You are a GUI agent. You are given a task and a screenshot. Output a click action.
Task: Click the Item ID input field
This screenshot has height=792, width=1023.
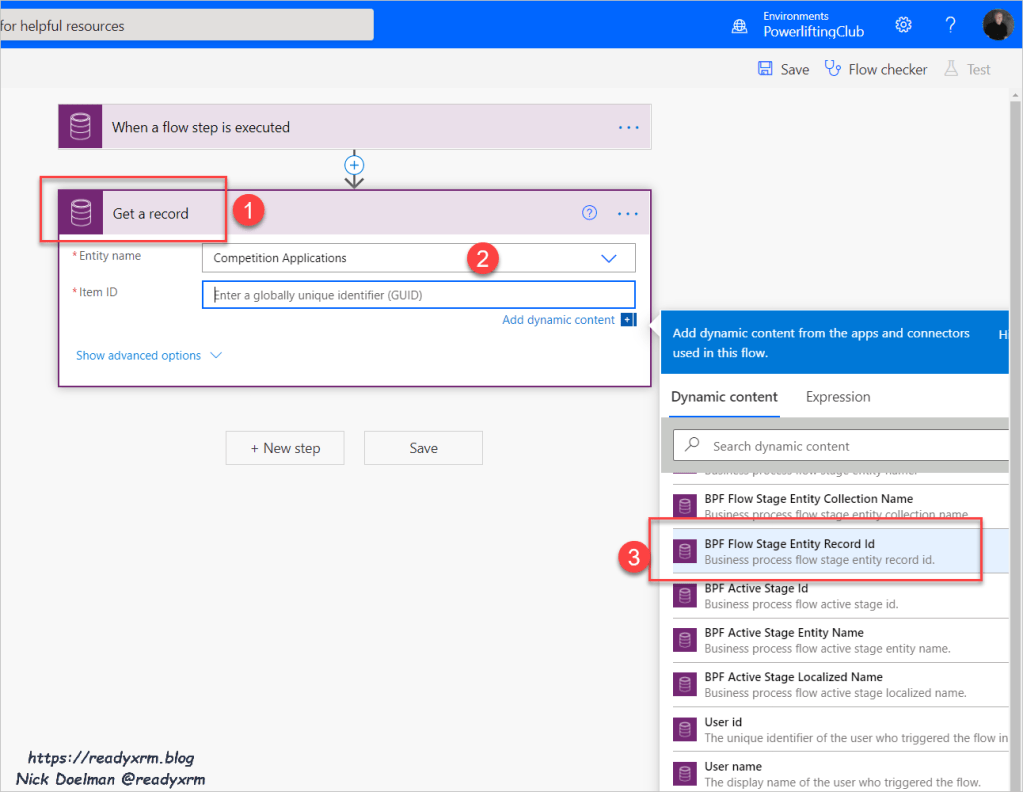click(x=418, y=295)
